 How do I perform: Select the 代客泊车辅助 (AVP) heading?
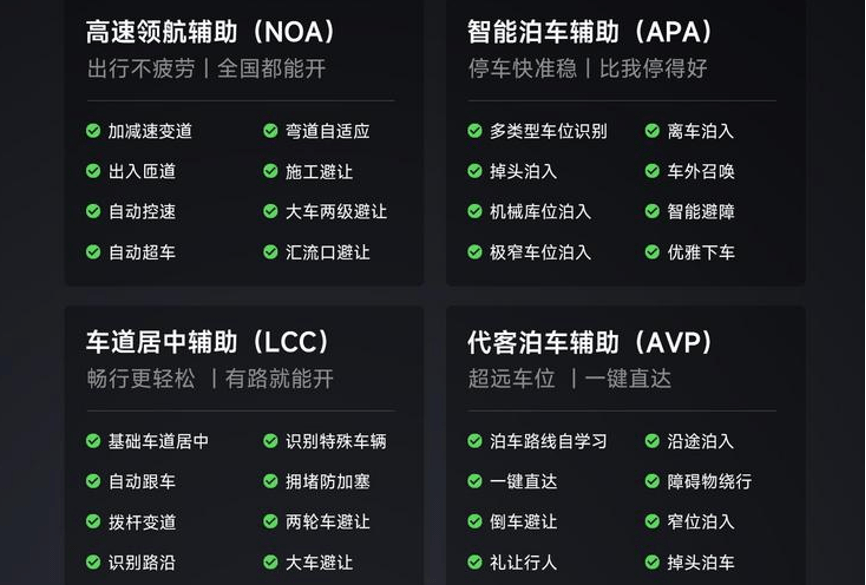(x=590, y=342)
